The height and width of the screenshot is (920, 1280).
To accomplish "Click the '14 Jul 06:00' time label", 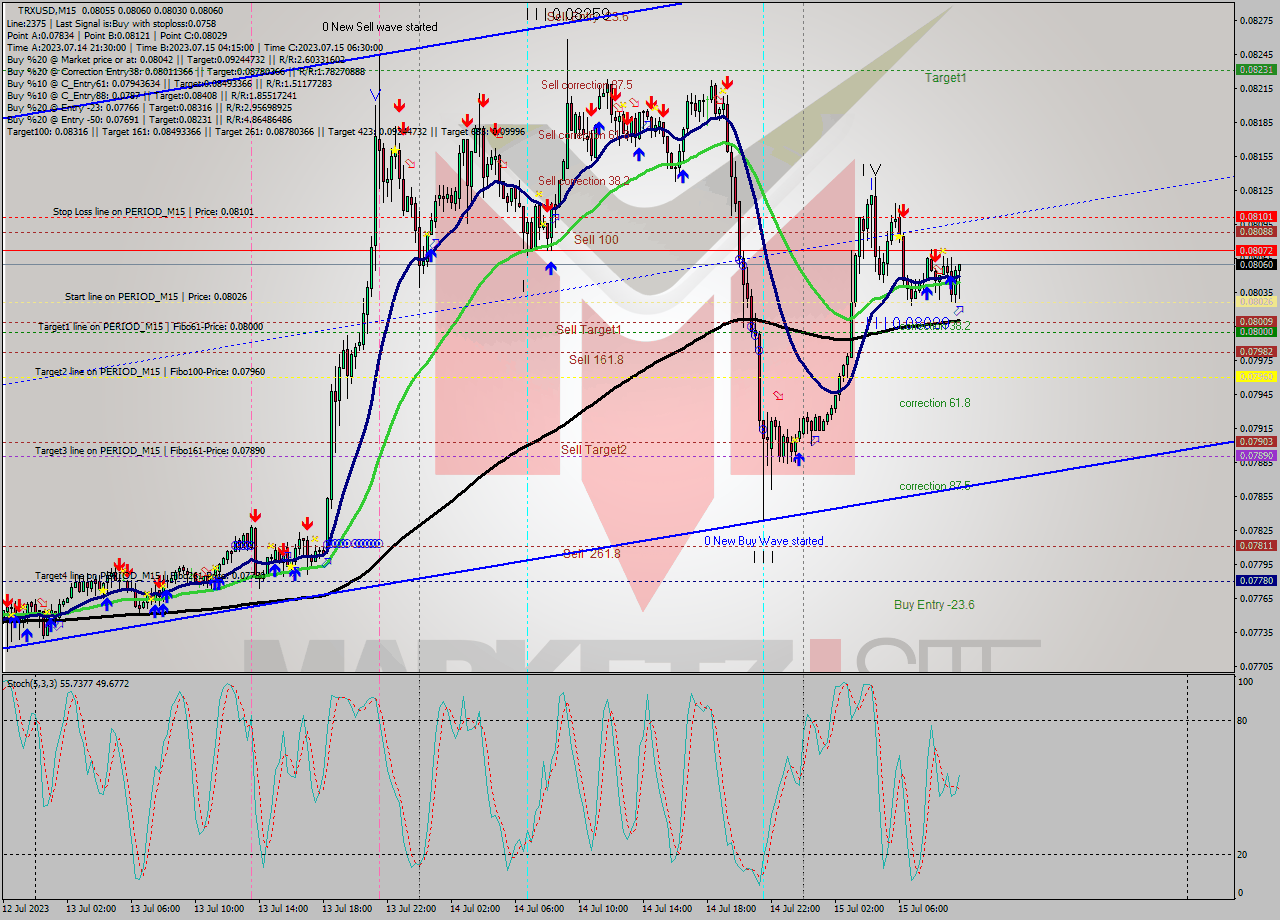I will click(538, 909).
